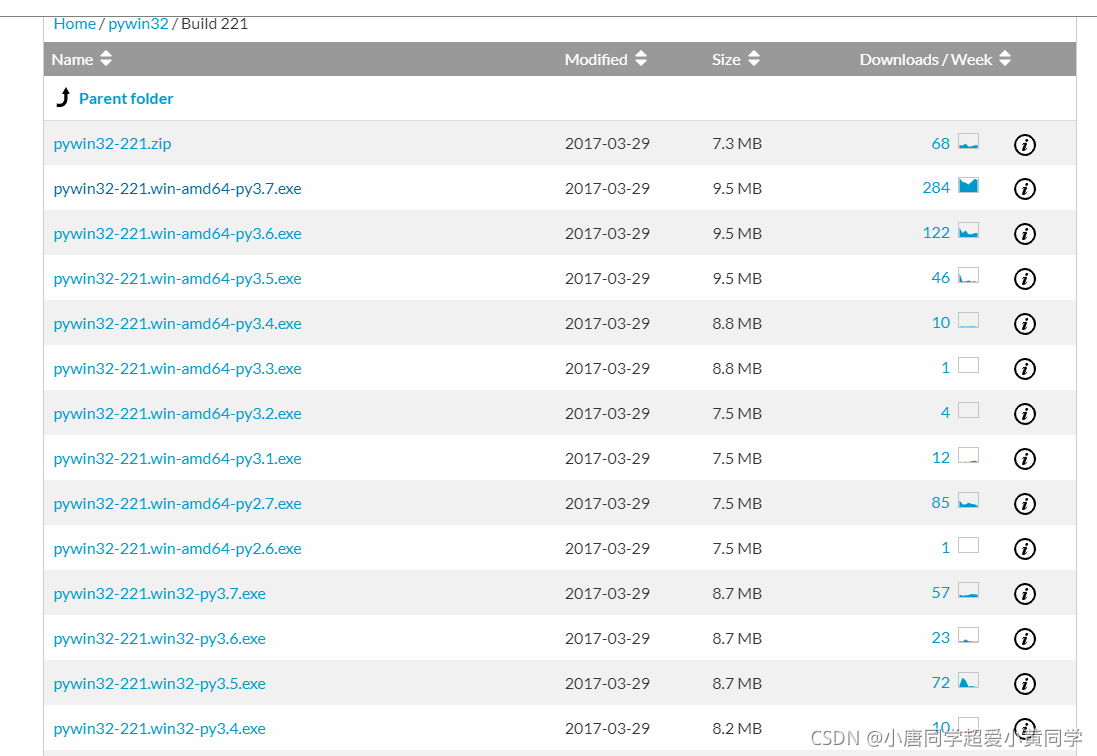
Task: Sort by Downloads / Week column arrows
Action: tap(1005, 59)
